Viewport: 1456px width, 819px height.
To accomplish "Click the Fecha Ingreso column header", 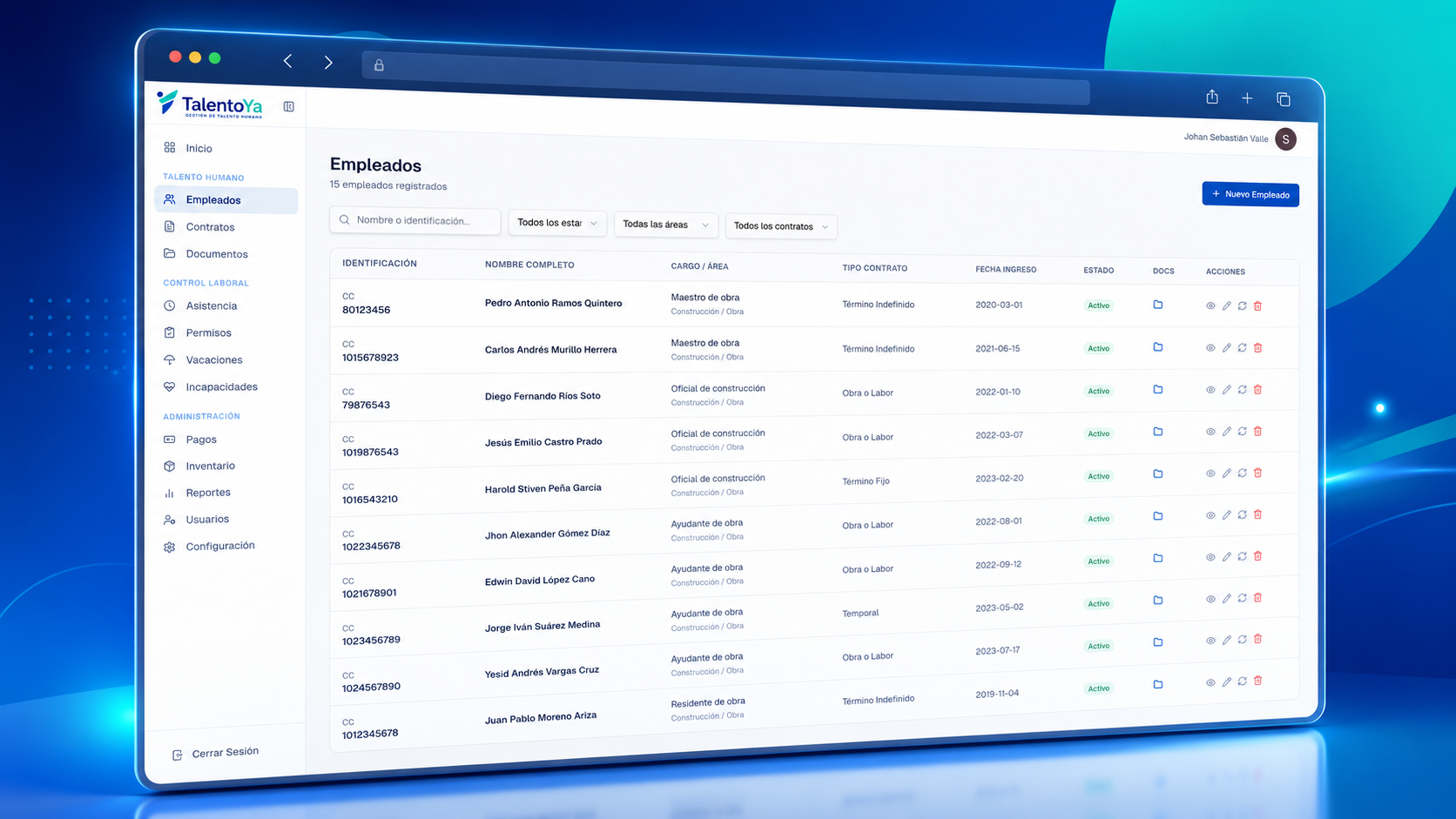I will [1006, 270].
